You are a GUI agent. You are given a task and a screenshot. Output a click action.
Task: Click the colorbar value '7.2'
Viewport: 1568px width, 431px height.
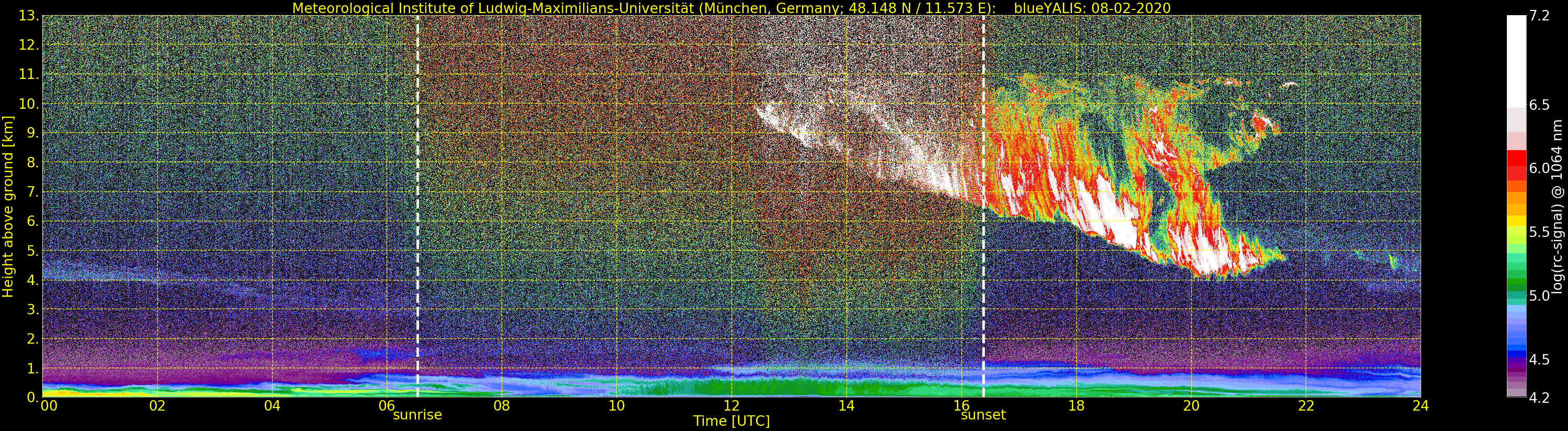[1539, 16]
